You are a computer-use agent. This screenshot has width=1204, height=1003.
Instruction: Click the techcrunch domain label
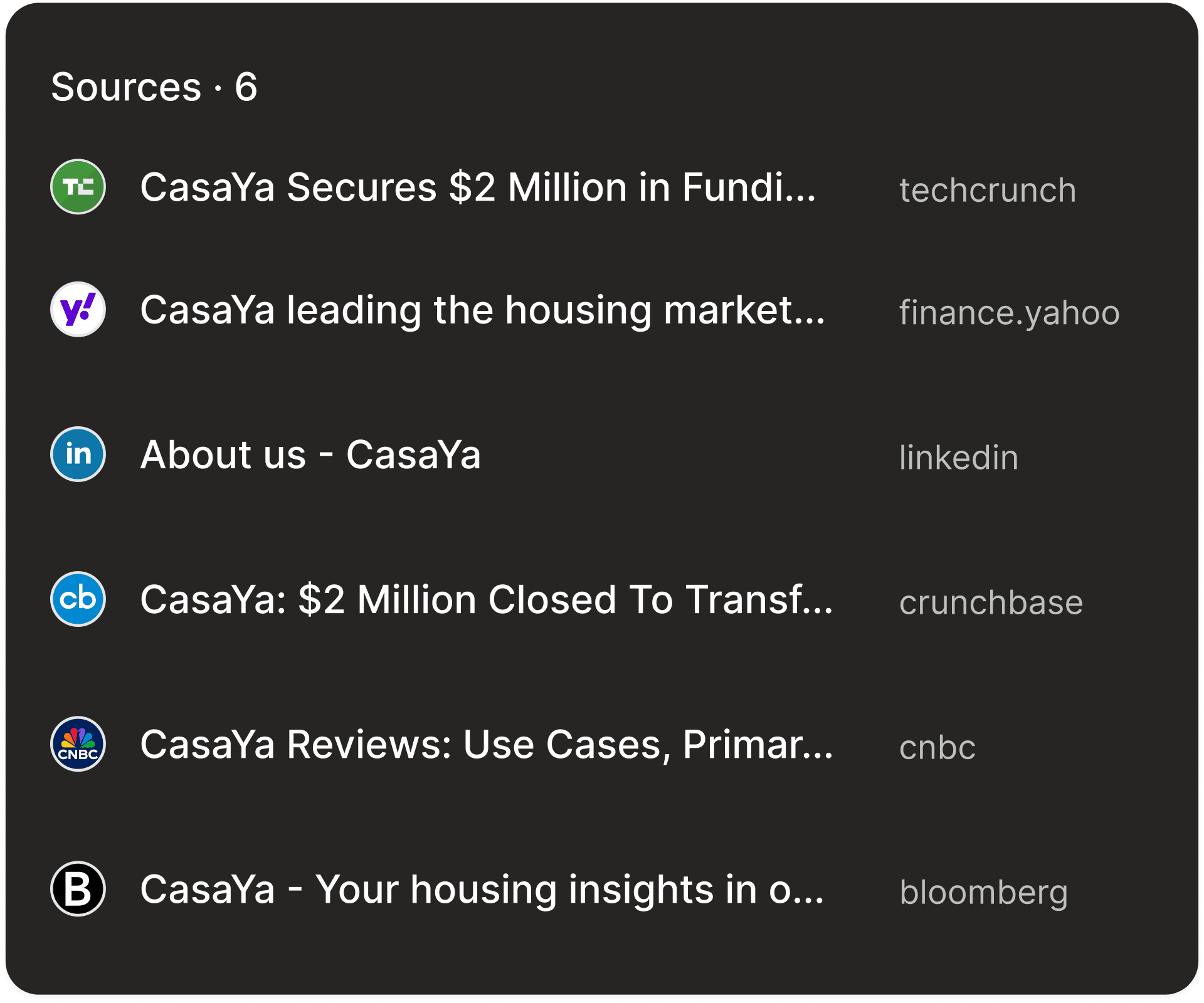pyautogui.click(x=988, y=191)
